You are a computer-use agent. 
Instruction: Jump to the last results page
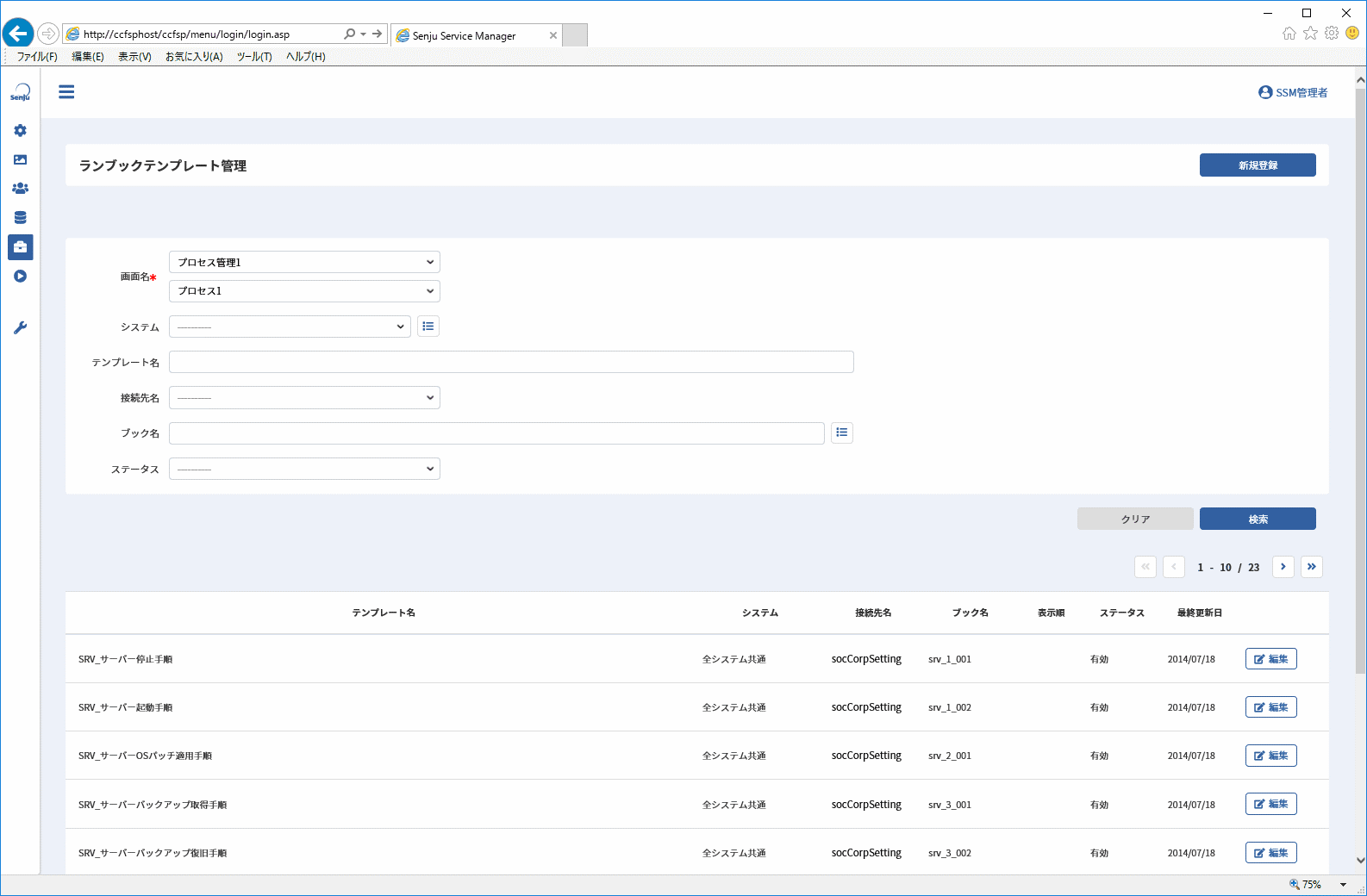[x=1312, y=567]
